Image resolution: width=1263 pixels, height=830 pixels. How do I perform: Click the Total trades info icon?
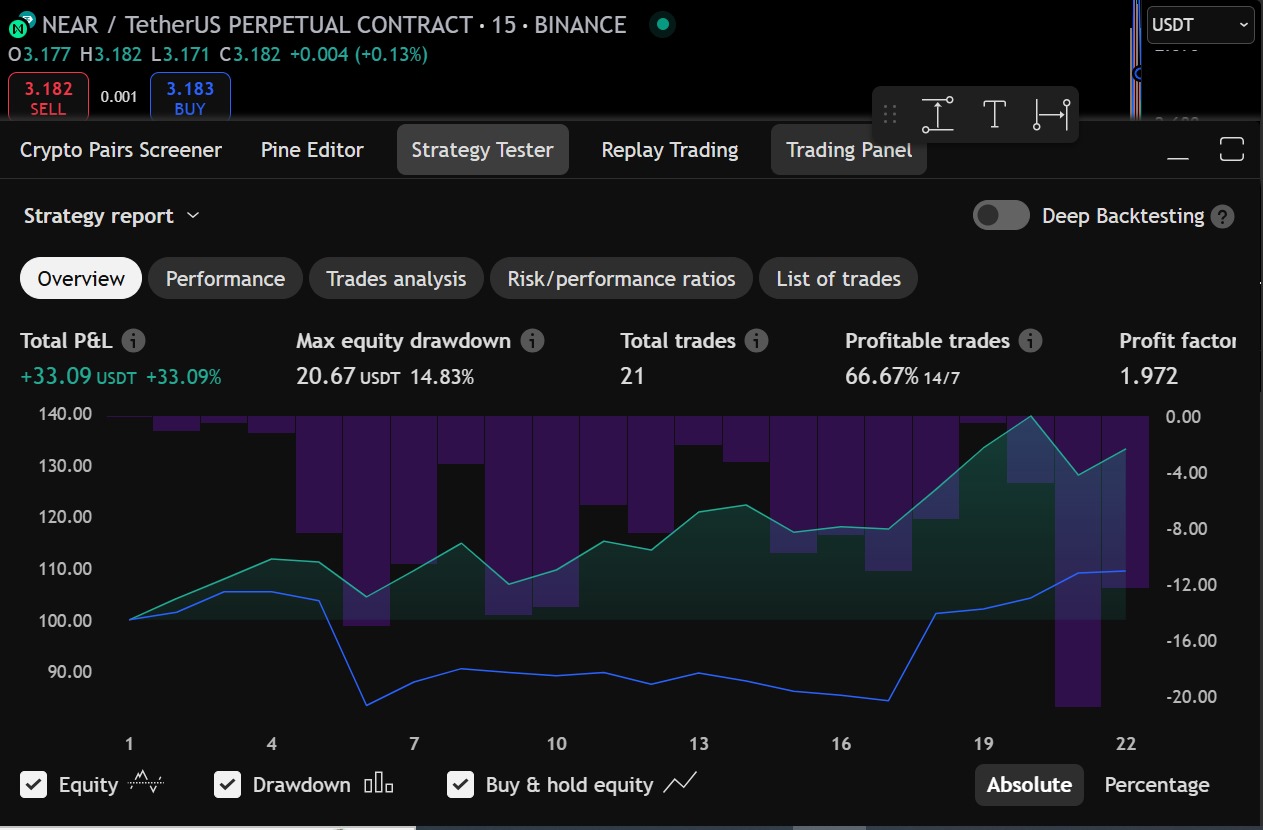pyautogui.click(x=757, y=341)
